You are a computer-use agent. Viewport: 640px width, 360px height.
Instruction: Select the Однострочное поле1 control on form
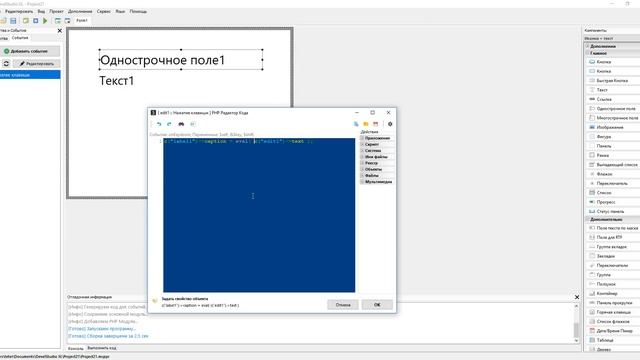click(181, 60)
